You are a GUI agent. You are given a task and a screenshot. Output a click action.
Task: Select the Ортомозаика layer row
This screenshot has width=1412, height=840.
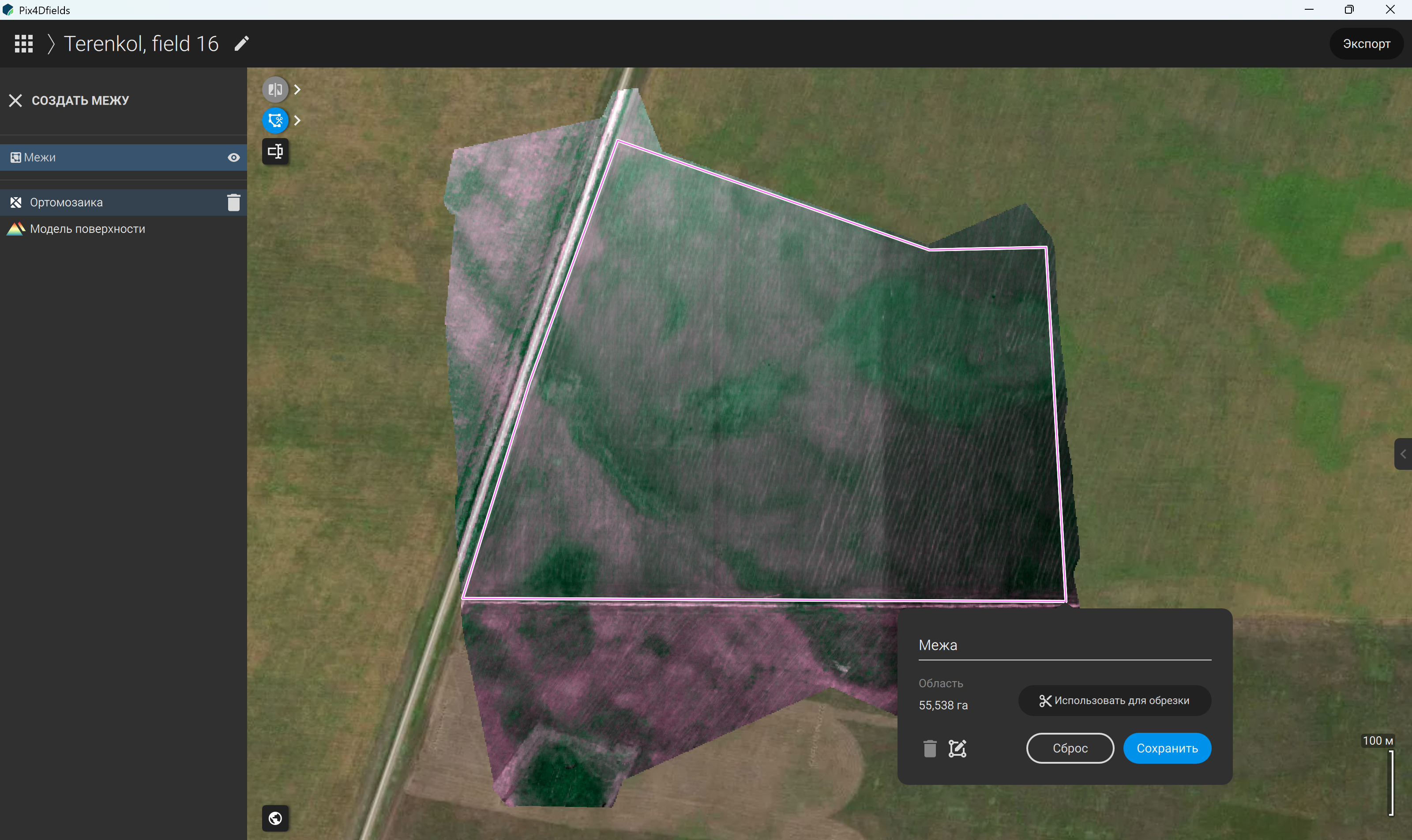124,202
